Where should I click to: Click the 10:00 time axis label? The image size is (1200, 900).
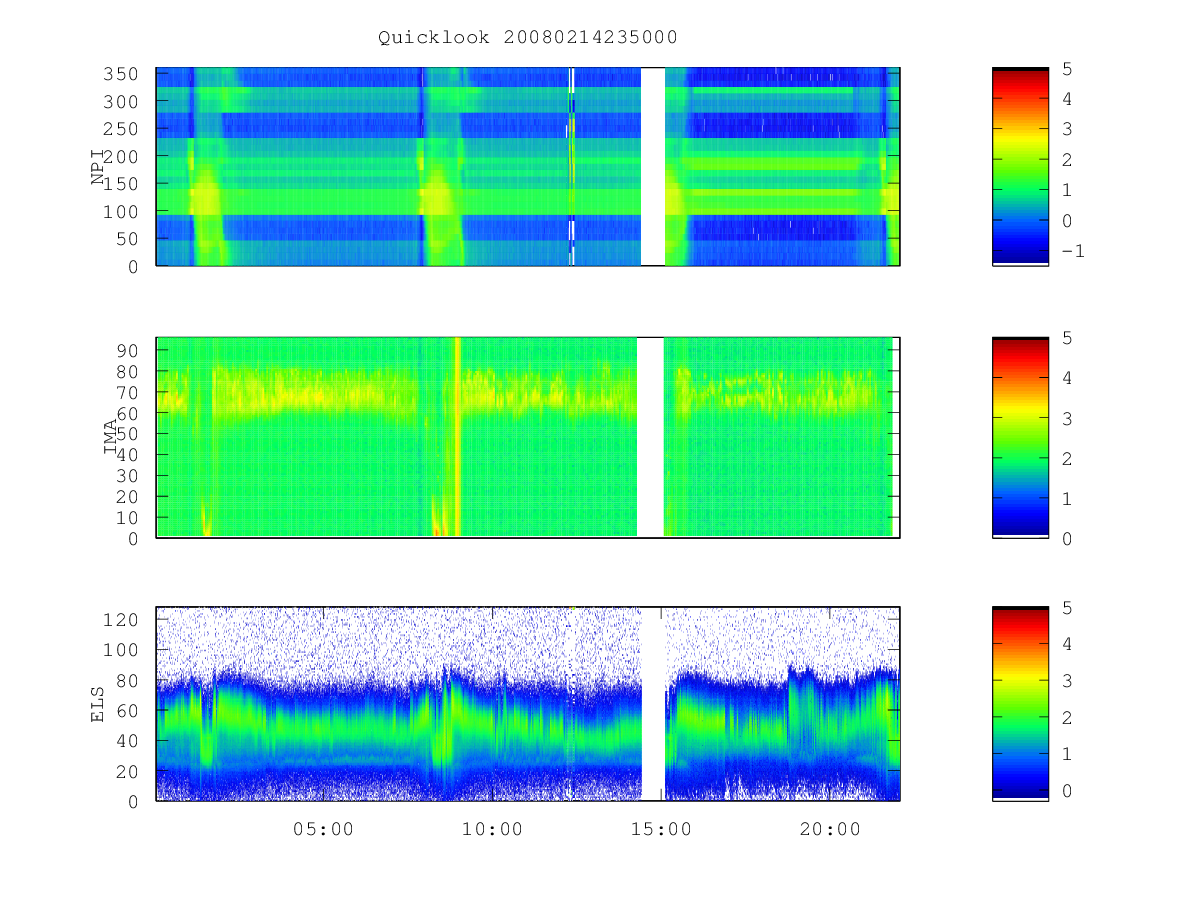[492, 829]
